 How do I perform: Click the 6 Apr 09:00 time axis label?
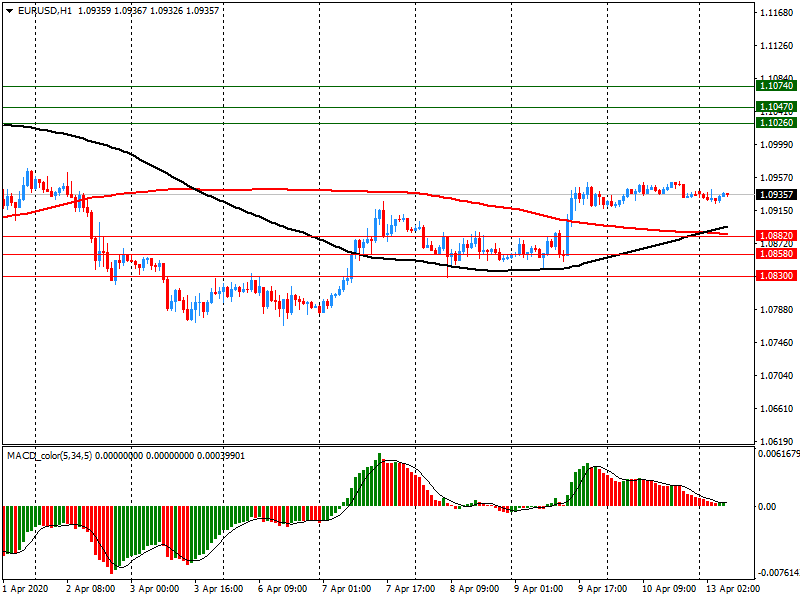coord(283,589)
